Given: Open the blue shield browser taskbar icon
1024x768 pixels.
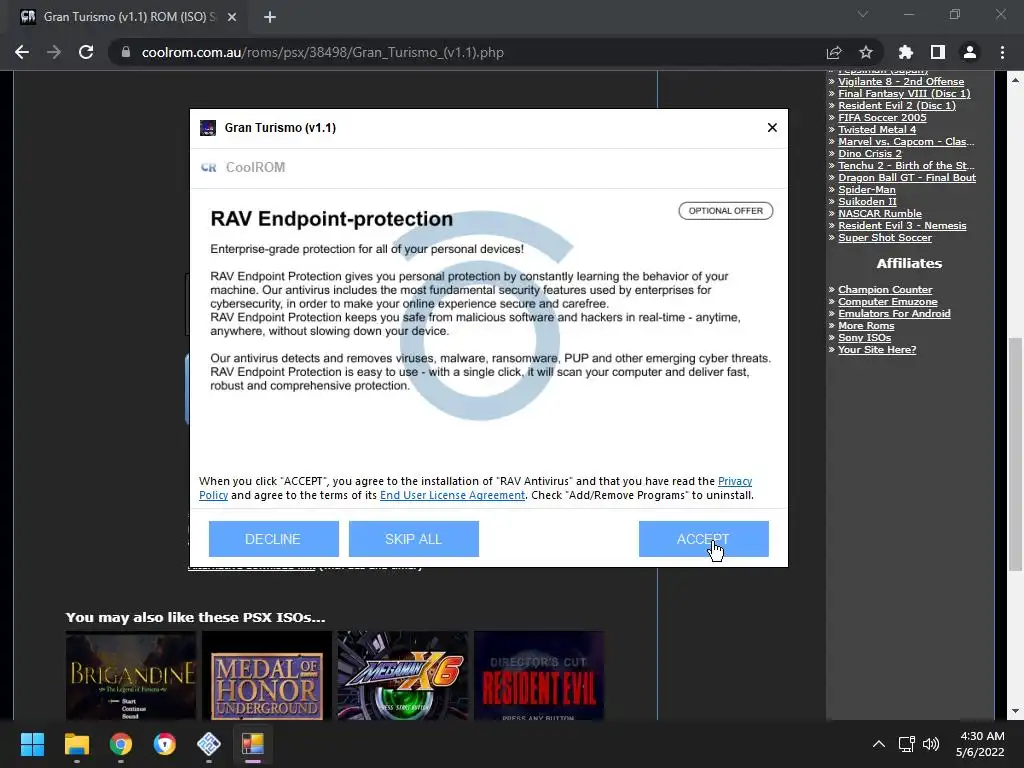Looking at the screenshot, I should [x=165, y=744].
